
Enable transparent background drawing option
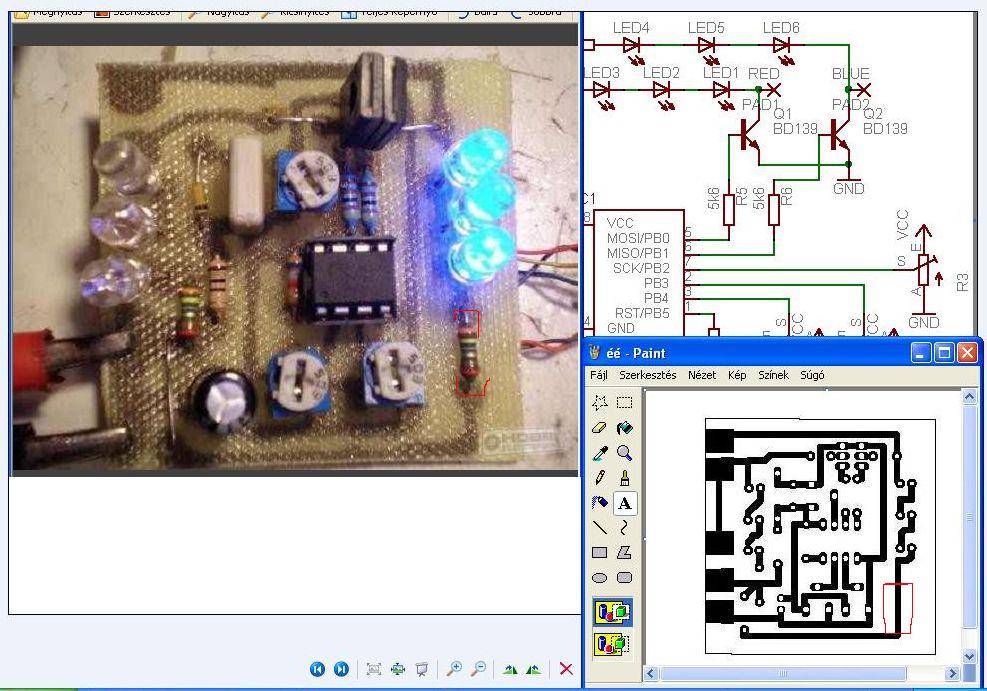point(612,644)
